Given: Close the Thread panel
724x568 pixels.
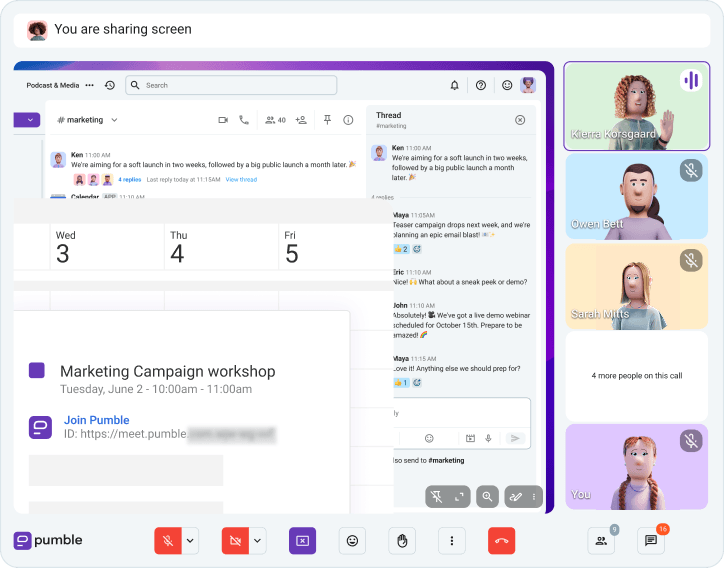Looking at the screenshot, I should click(520, 120).
